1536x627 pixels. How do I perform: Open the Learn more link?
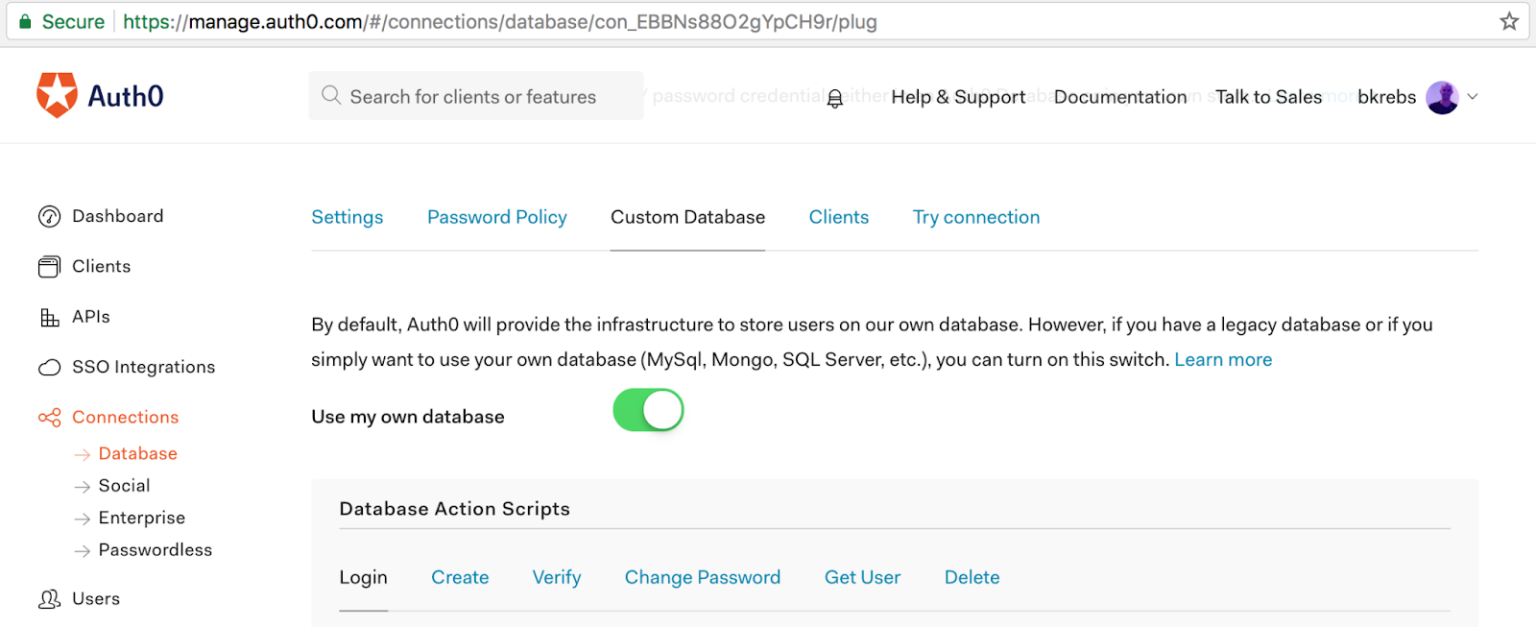click(1222, 359)
